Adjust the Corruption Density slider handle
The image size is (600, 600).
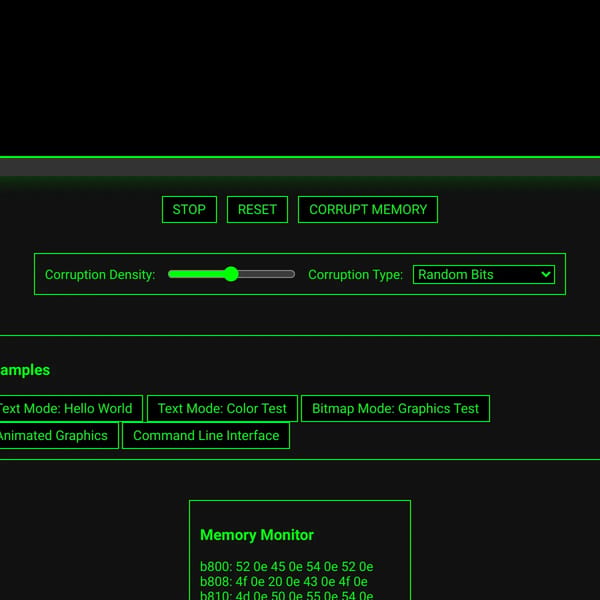point(231,274)
